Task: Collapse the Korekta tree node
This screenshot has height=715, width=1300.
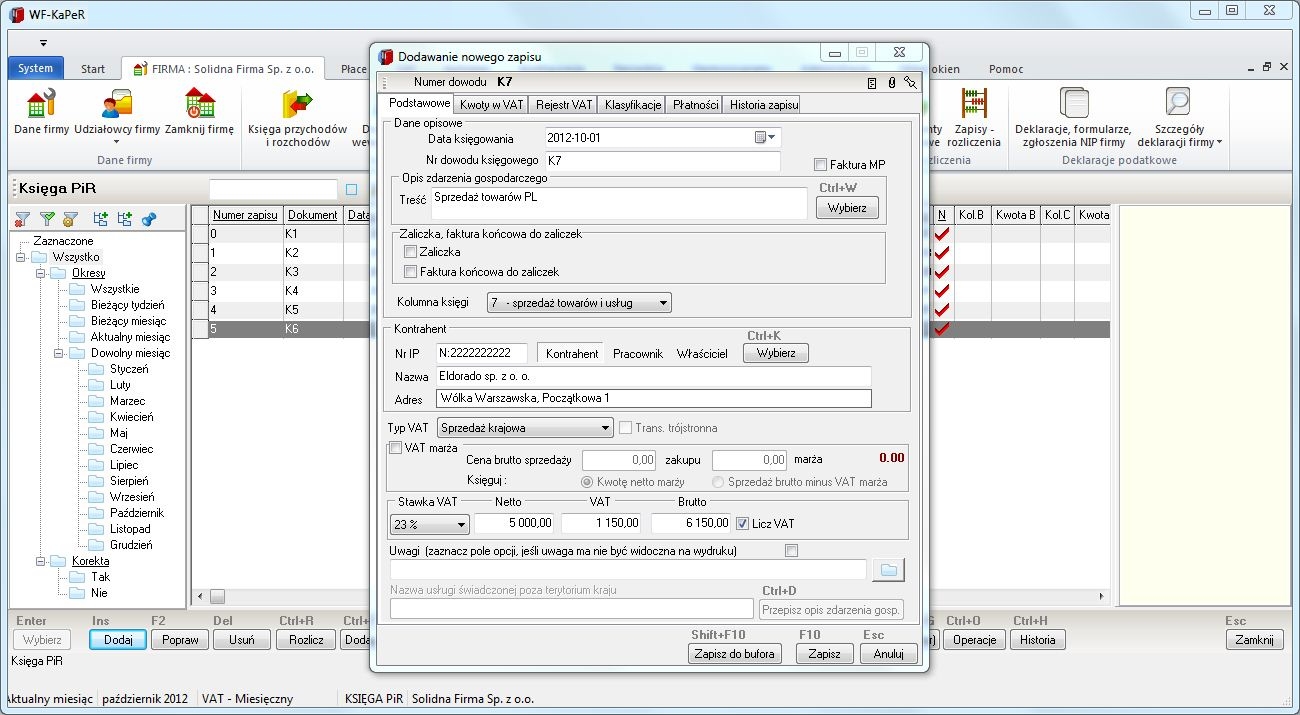Action: 39,561
